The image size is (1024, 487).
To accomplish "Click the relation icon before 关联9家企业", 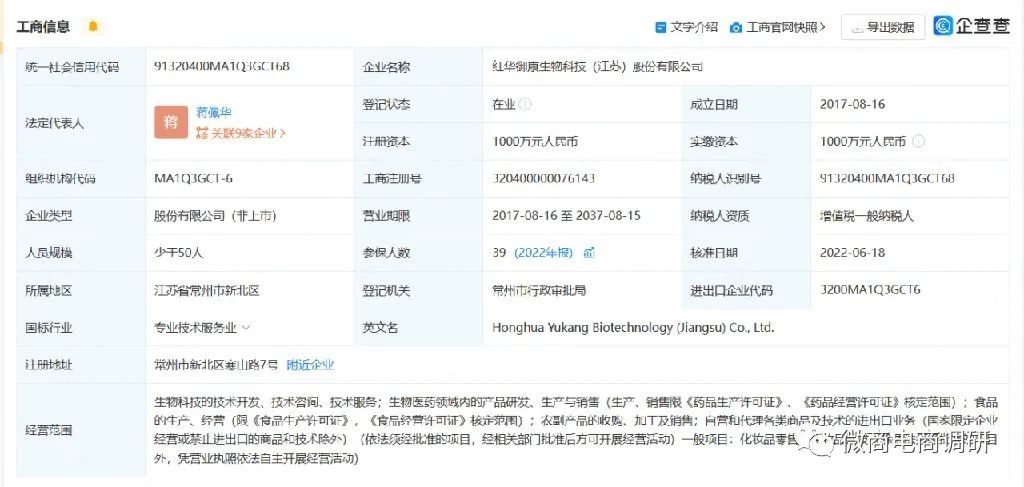I will 202,133.
